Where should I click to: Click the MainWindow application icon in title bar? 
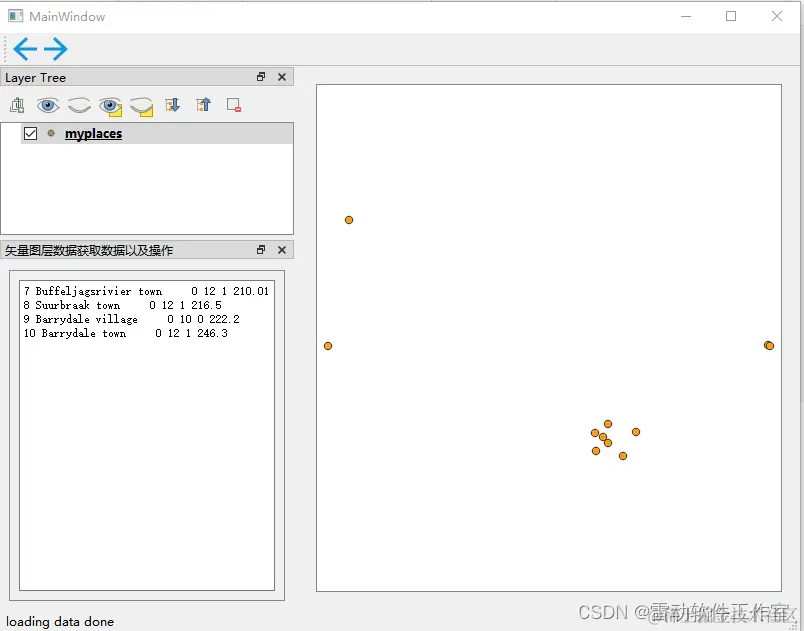(15, 16)
